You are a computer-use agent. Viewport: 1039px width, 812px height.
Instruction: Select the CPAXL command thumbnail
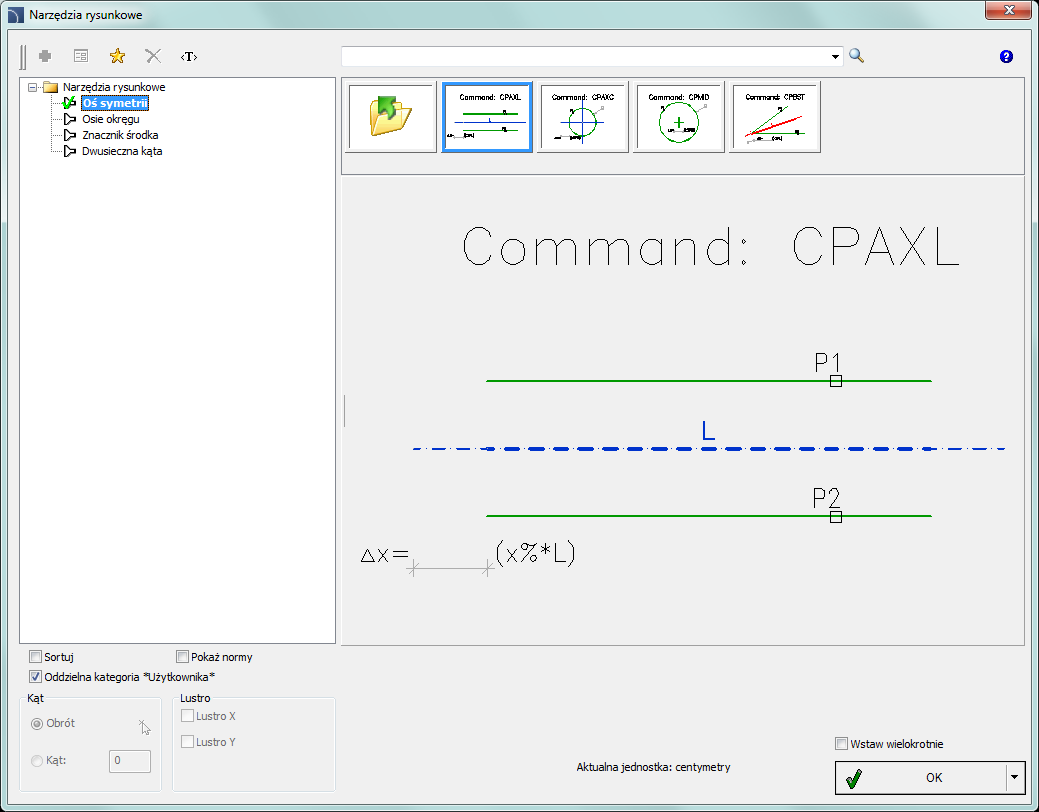click(x=487, y=117)
